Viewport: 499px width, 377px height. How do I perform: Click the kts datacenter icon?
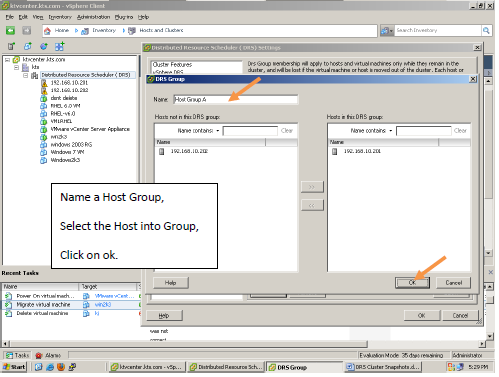point(25,67)
